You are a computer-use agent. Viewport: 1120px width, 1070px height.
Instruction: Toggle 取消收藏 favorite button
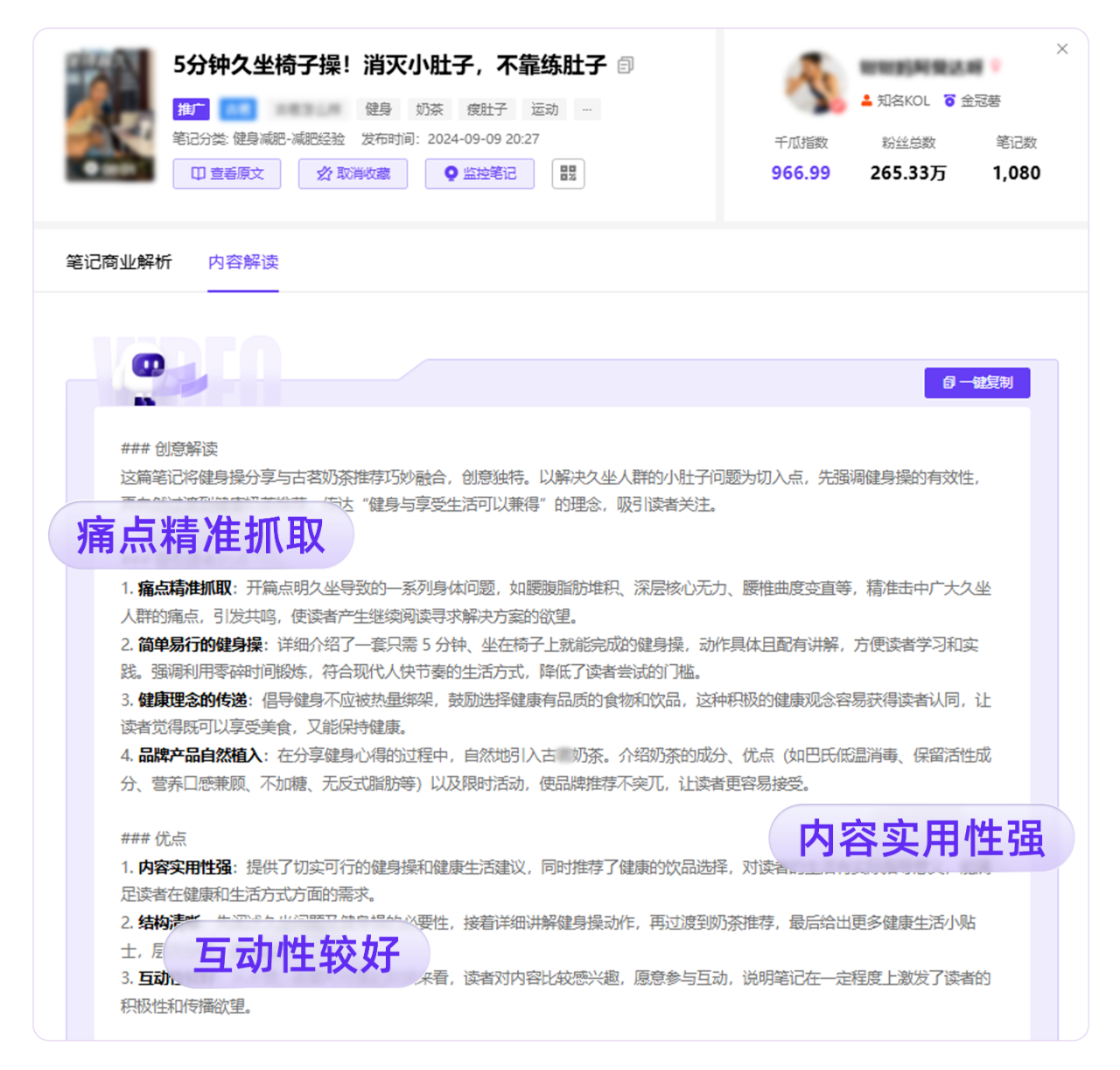point(353,173)
